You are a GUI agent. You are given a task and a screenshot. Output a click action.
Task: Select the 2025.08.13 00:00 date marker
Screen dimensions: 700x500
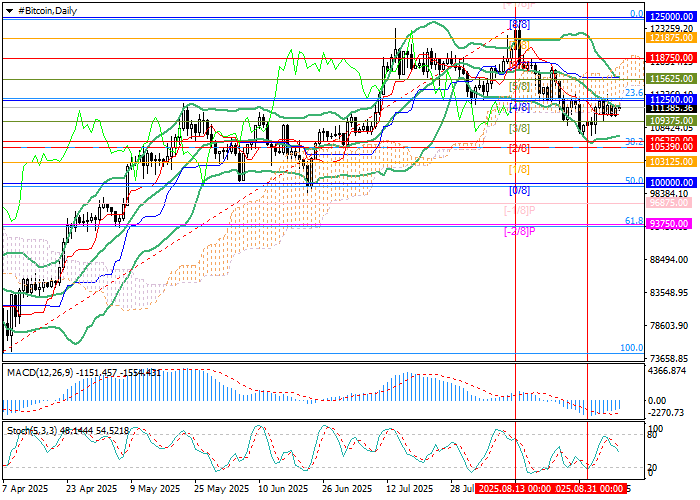[x=516, y=489]
